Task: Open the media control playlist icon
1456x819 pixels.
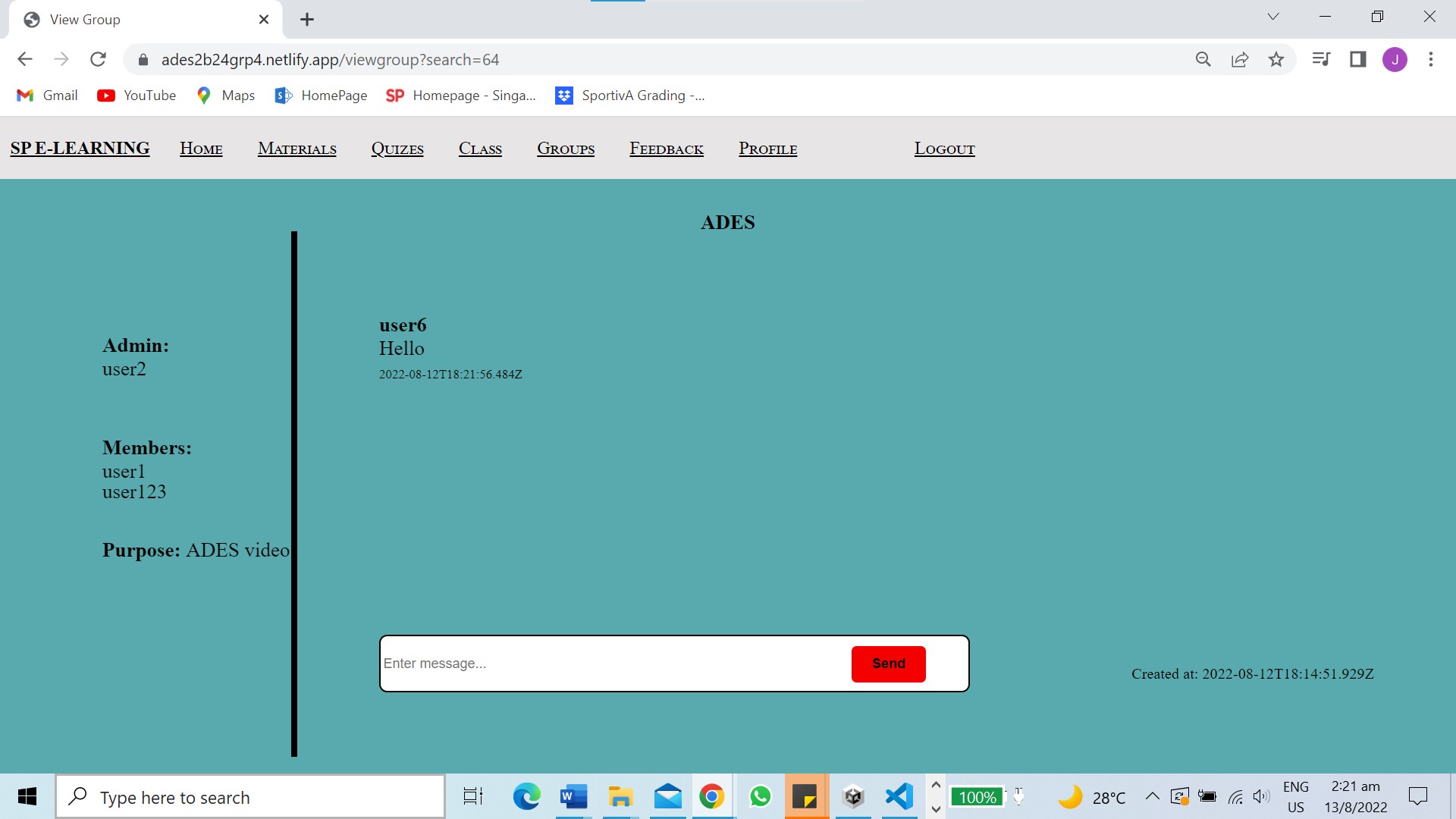Action: pyautogui.click(x=1320, y=59)
